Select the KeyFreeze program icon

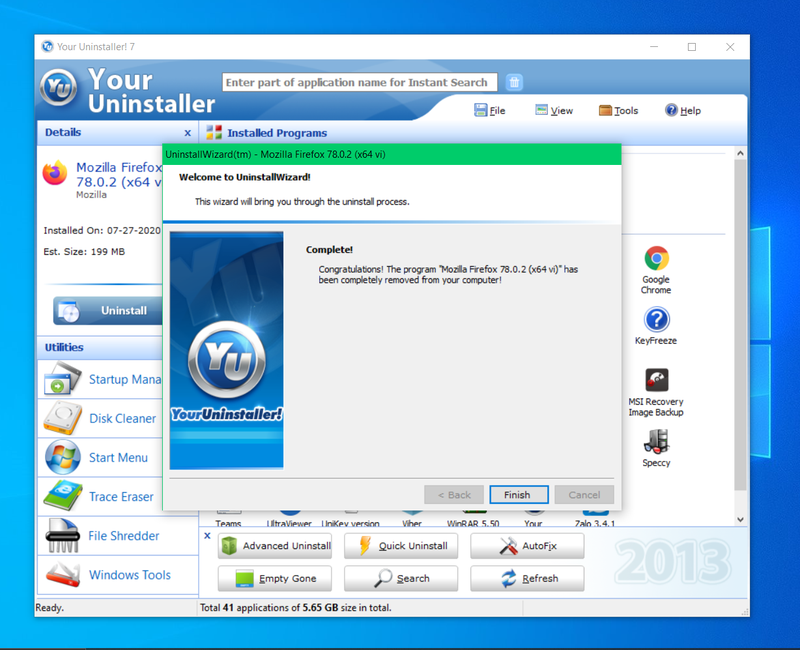tap(656, 320)
